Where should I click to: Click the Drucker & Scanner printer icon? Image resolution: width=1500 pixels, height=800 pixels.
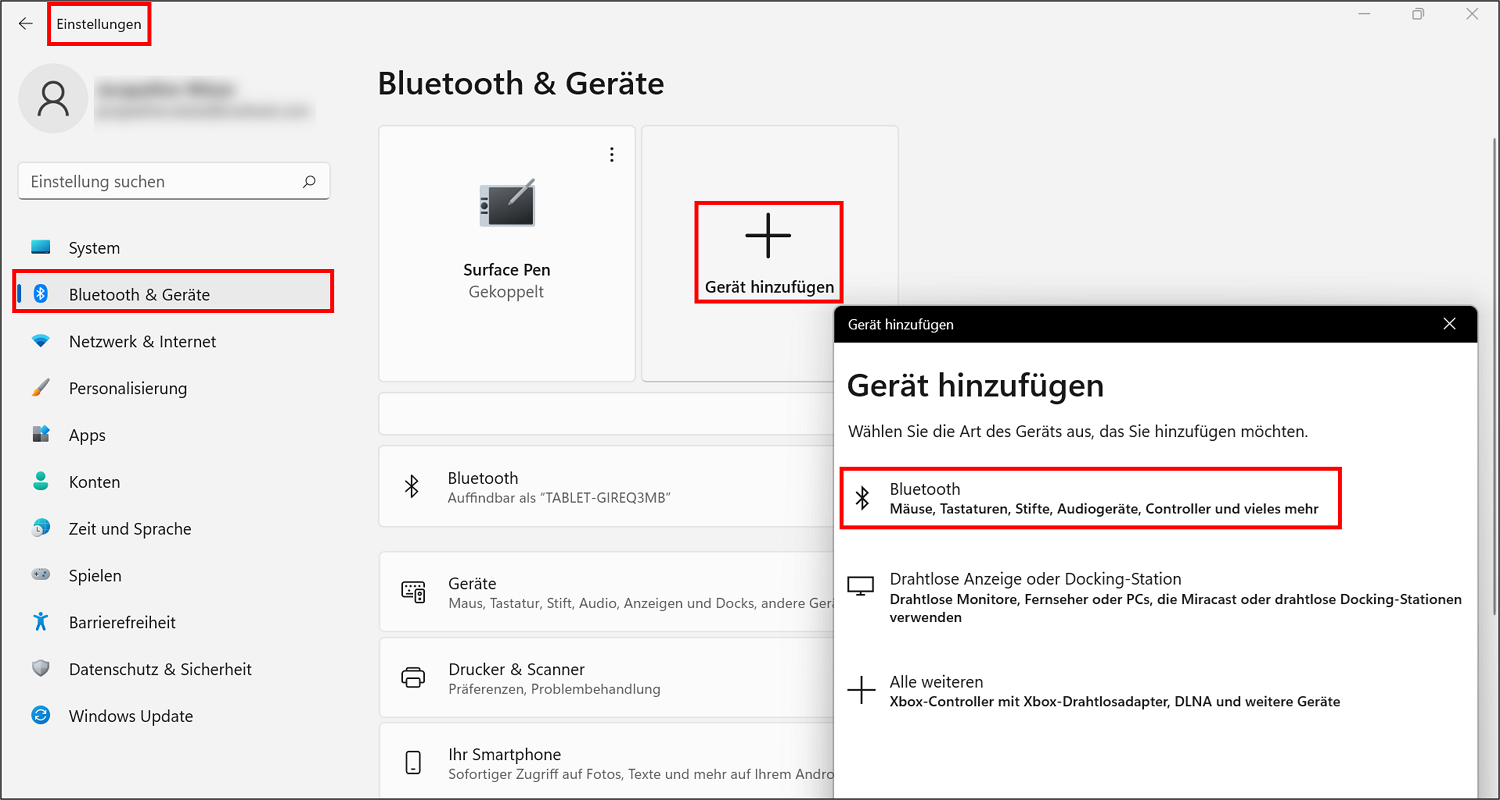413,678
